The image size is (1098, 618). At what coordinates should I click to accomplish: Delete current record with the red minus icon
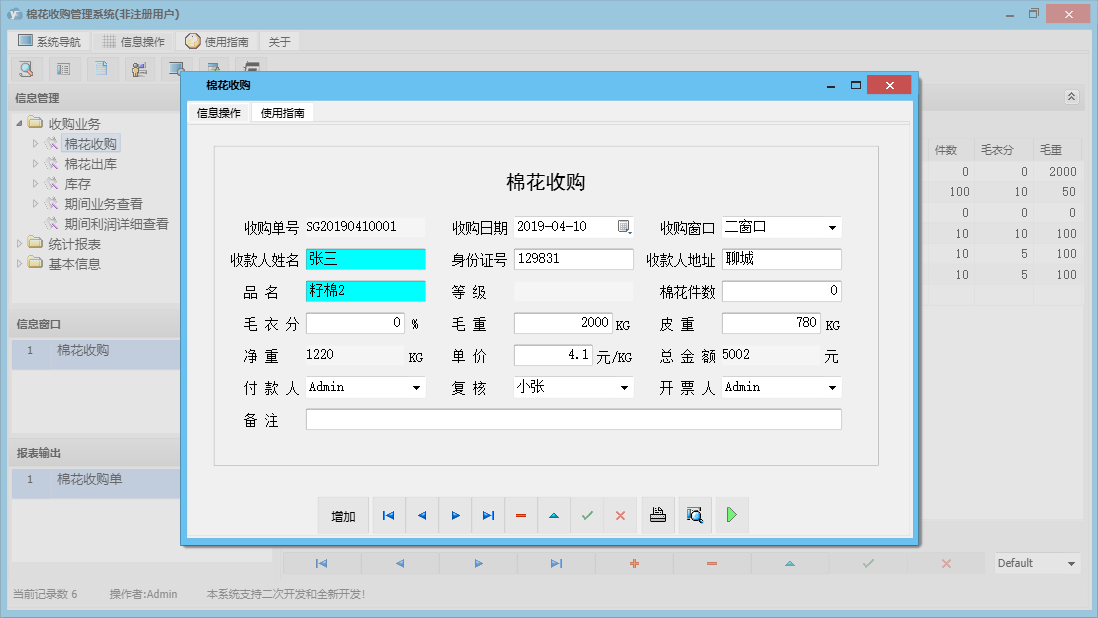coord(521,515)
